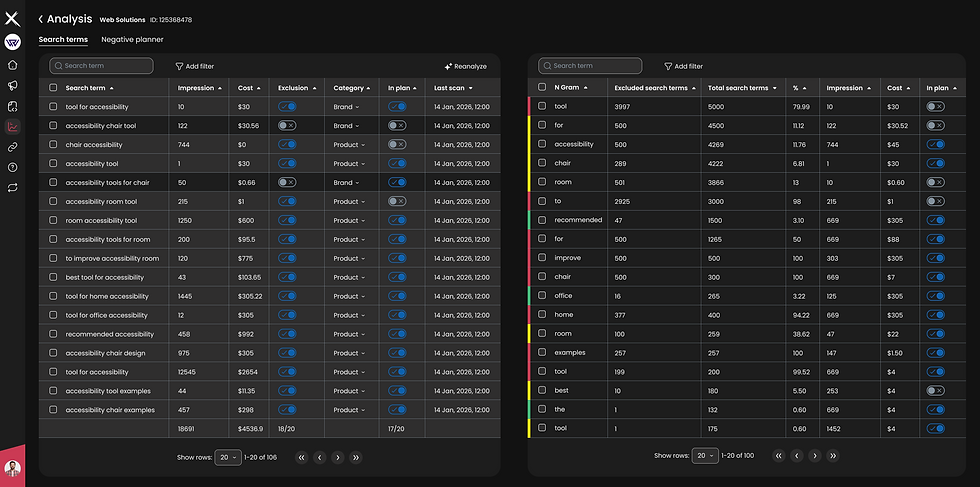Viewport: 980px width, 487px height.
Task: Toggle In plan for 'chair accessibility'
Action: (x=397, y=144)
